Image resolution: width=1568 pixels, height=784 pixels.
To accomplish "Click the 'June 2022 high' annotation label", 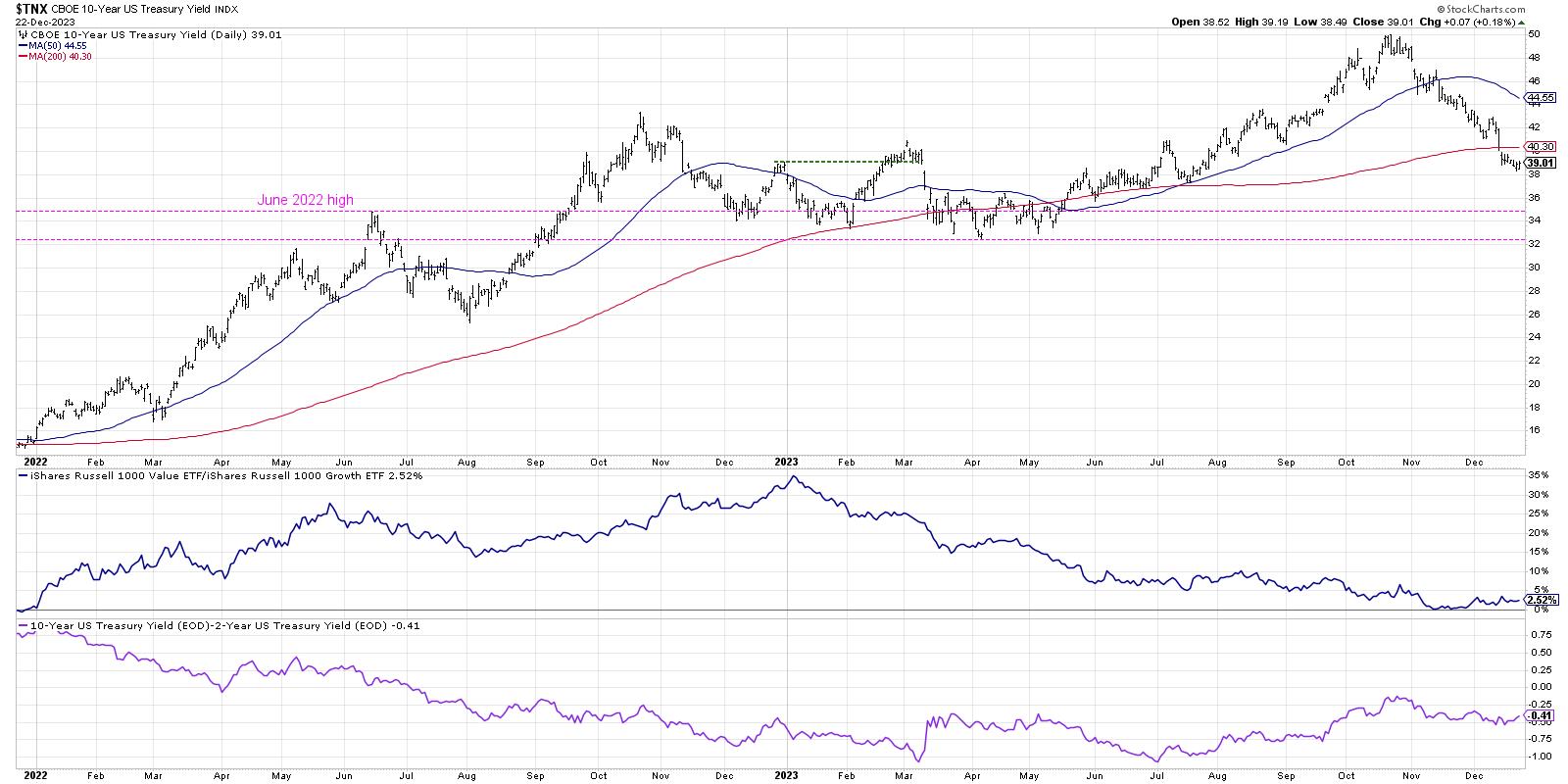I will [305, 200].
